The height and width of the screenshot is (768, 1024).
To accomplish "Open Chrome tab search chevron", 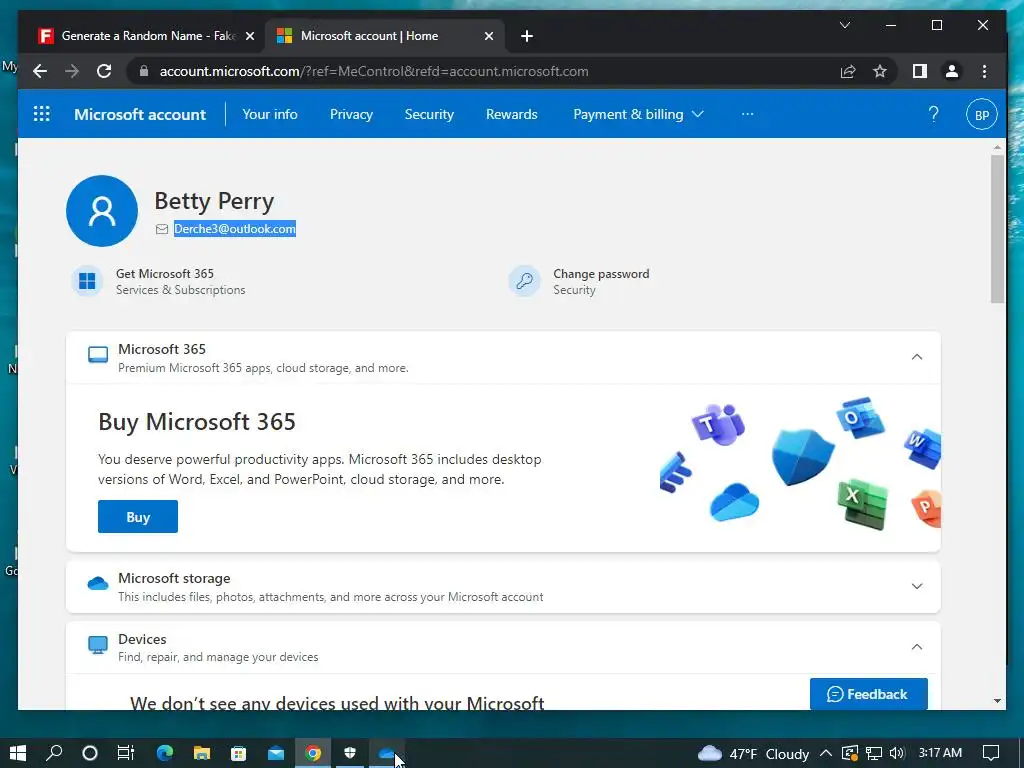I will (844, 25).
